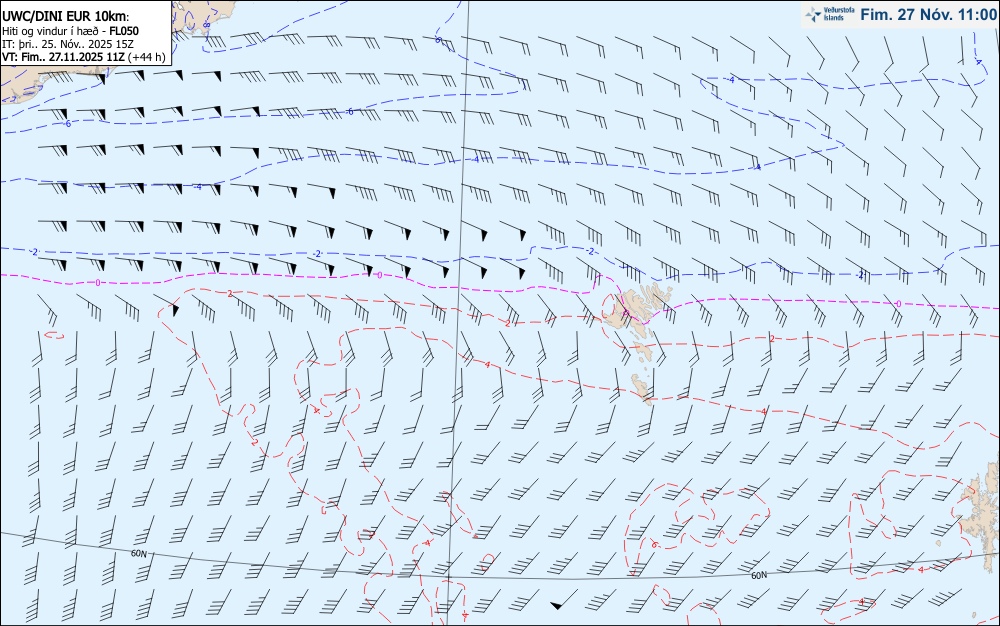Click the 'UWC/DINI EUR 10km:' title text
This screenshot has height=626, width=1000.
coord(65,17)
